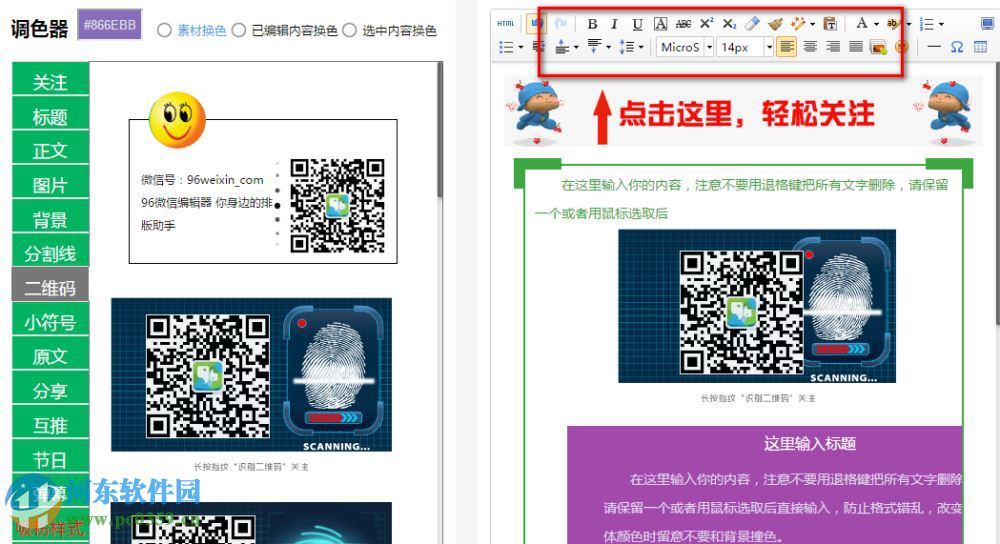Insert a horizontal line
Viewport: 1000px width, 544px height.
point(934,47)
